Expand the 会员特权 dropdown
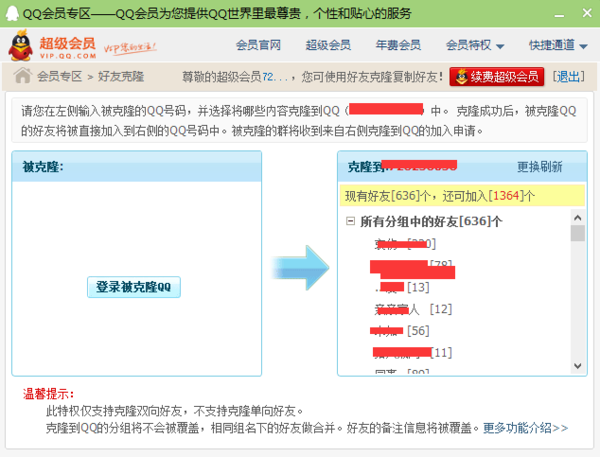The image size is (600, 457). 475,45
